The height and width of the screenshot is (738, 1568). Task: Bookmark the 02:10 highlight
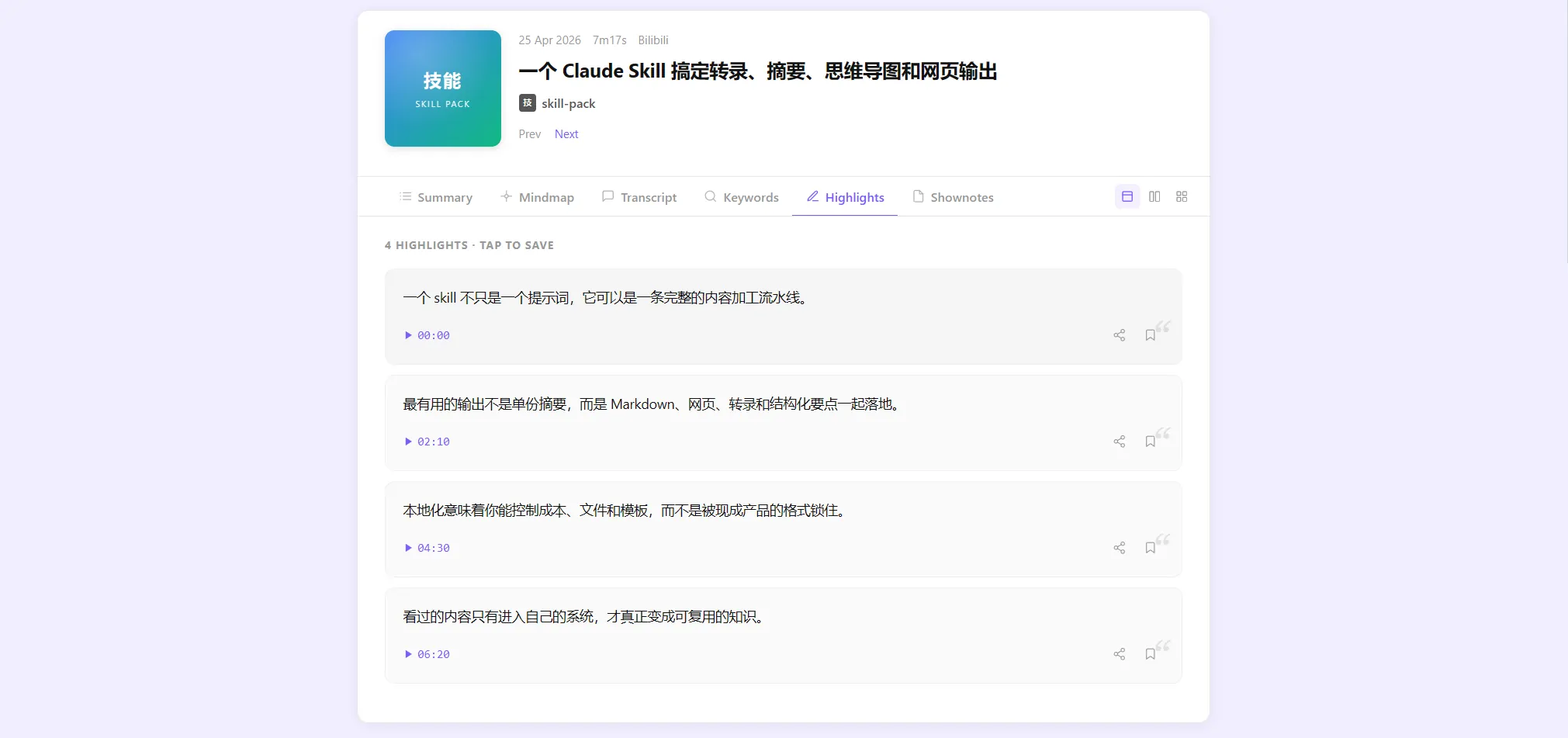(x=1150, y=442)
